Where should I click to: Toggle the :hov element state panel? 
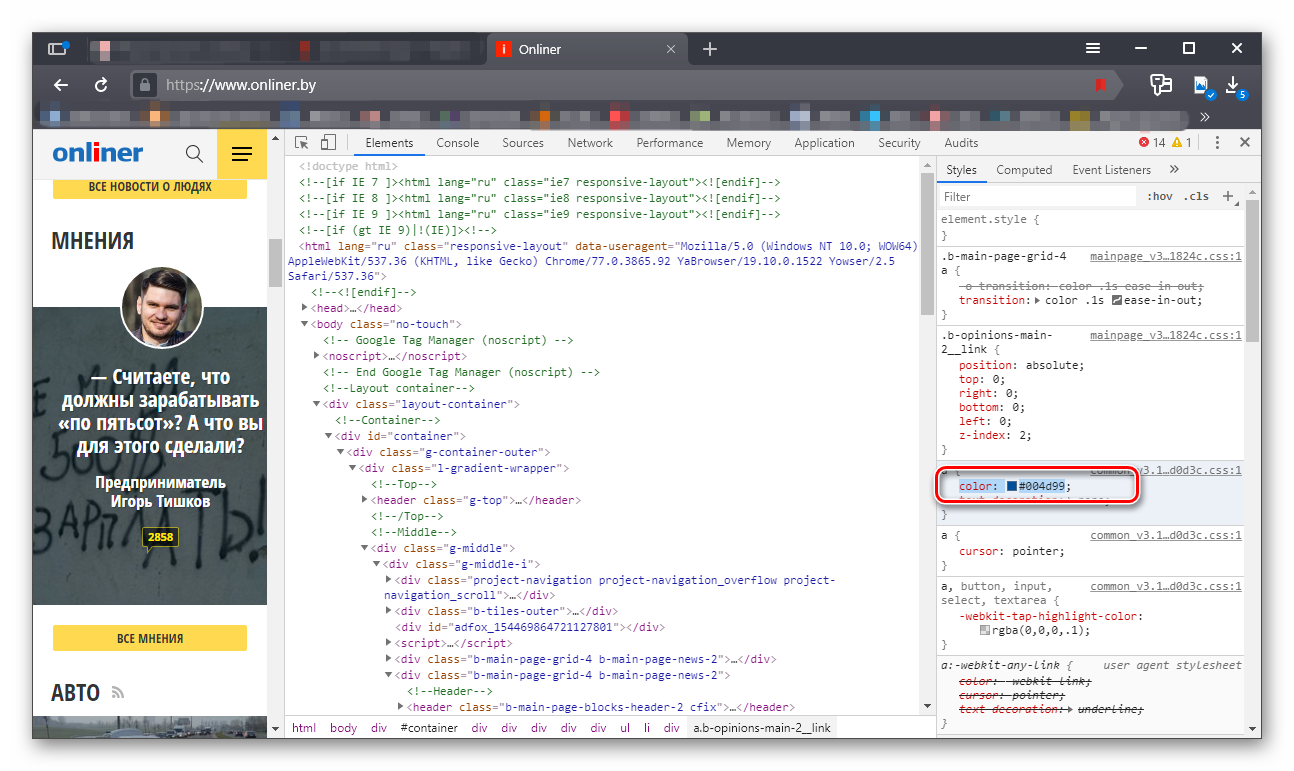pos(1159,197)
